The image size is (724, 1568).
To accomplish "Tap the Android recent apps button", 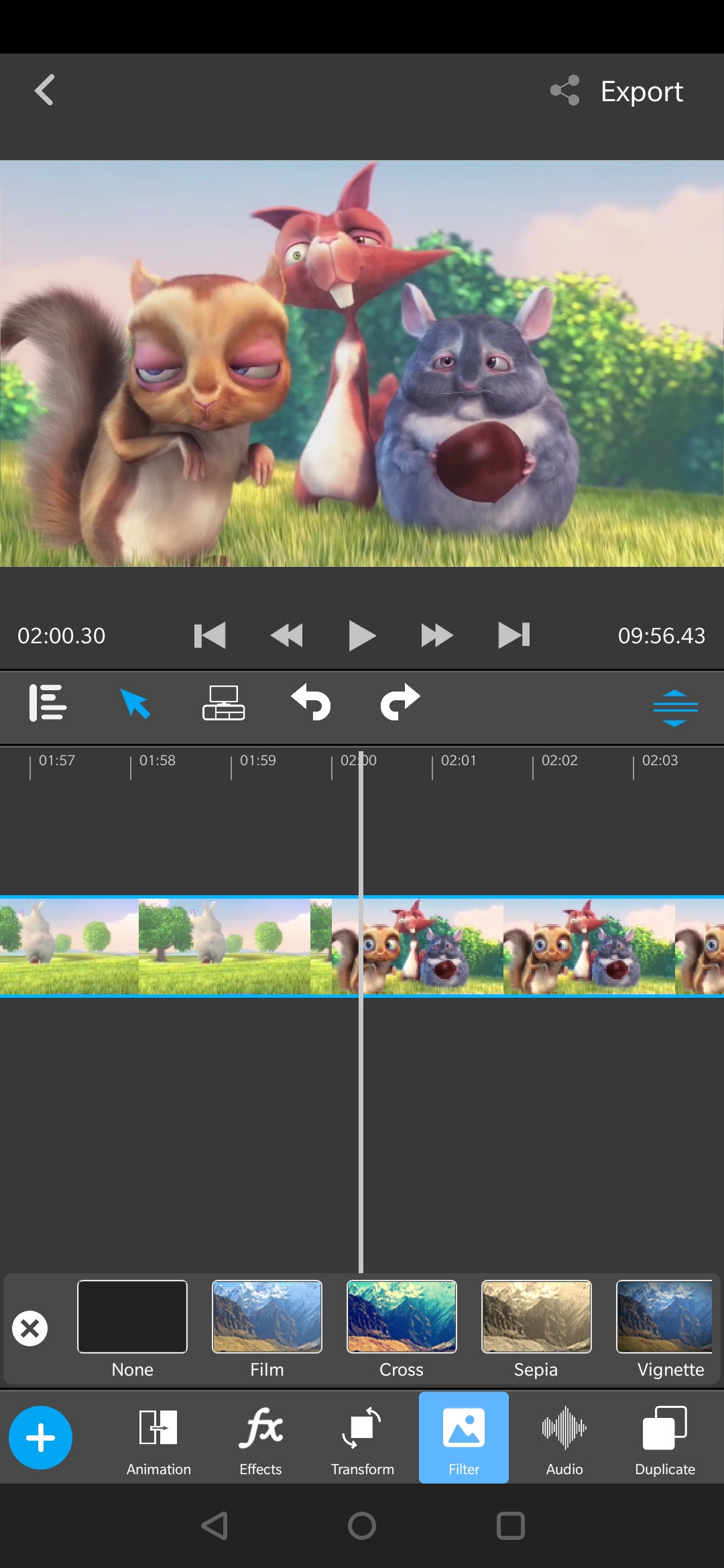I will [510, 1526].
